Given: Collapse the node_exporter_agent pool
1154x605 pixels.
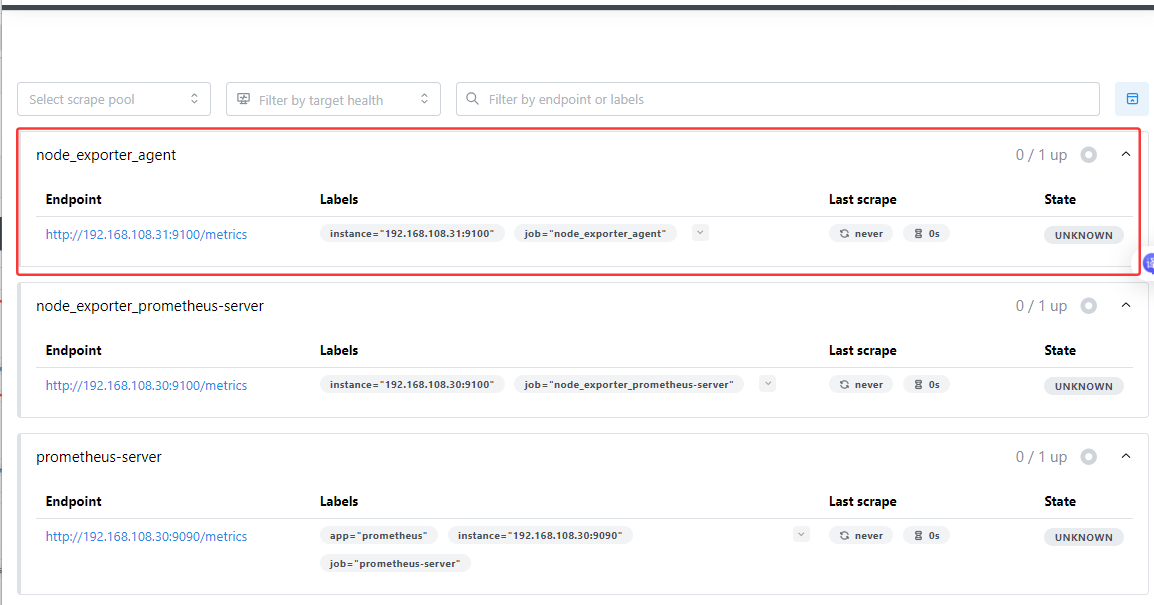Looking at the screenshot, I should [x=1125, y=155].
